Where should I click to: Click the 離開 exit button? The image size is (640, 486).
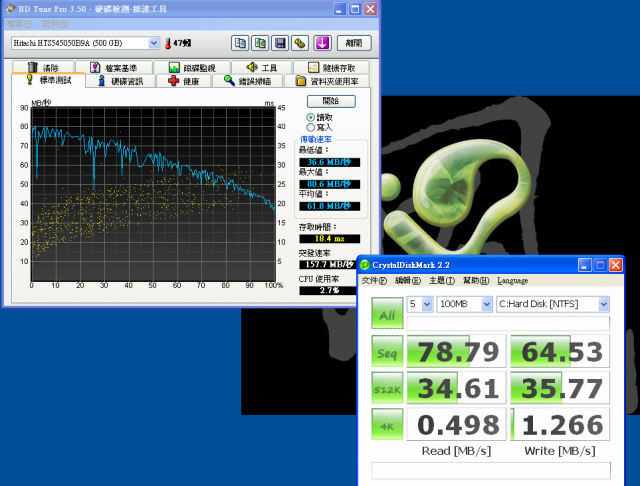[354, 43]
